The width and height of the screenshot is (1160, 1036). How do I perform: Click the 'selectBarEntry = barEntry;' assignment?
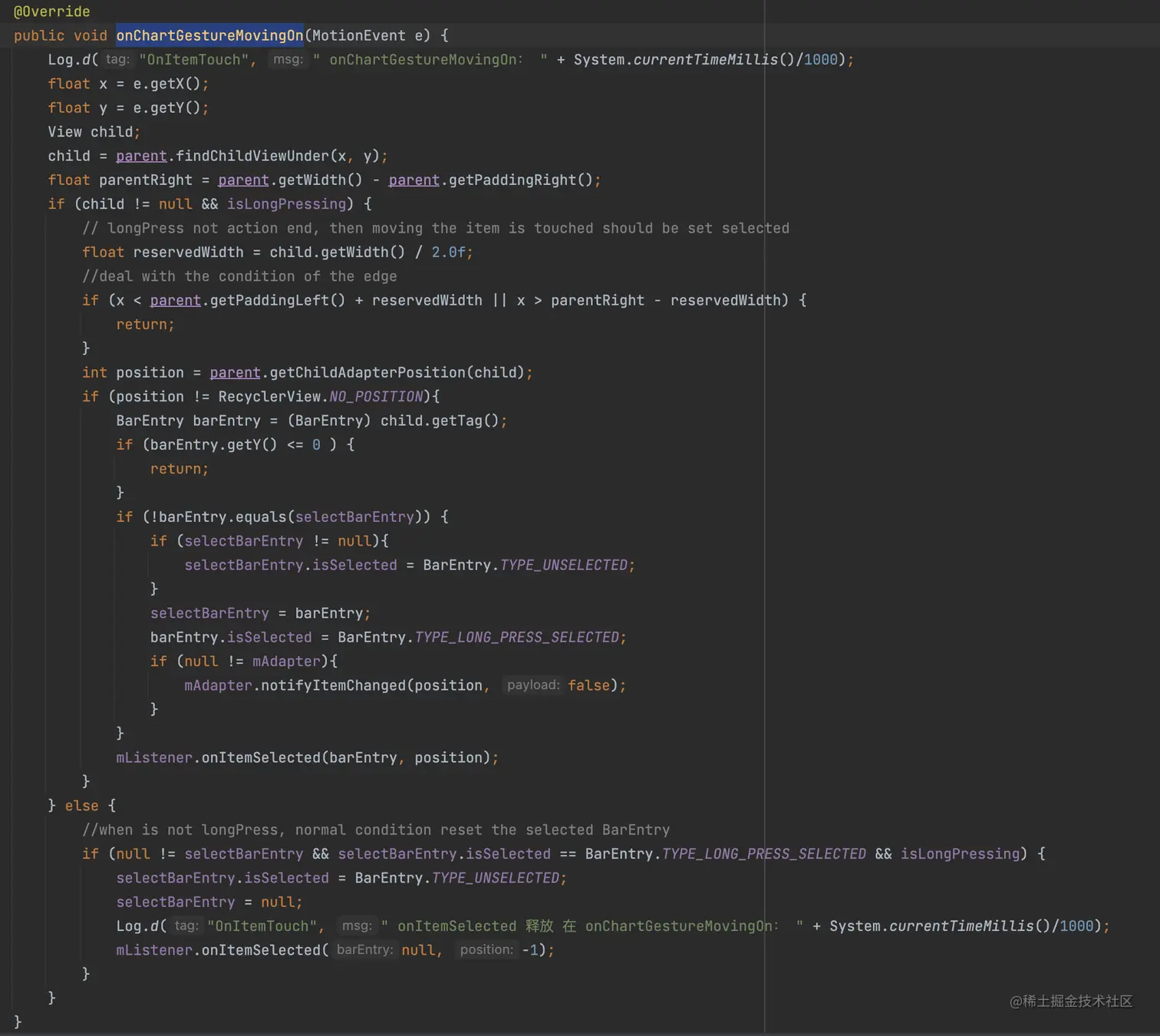coord(261,613)
